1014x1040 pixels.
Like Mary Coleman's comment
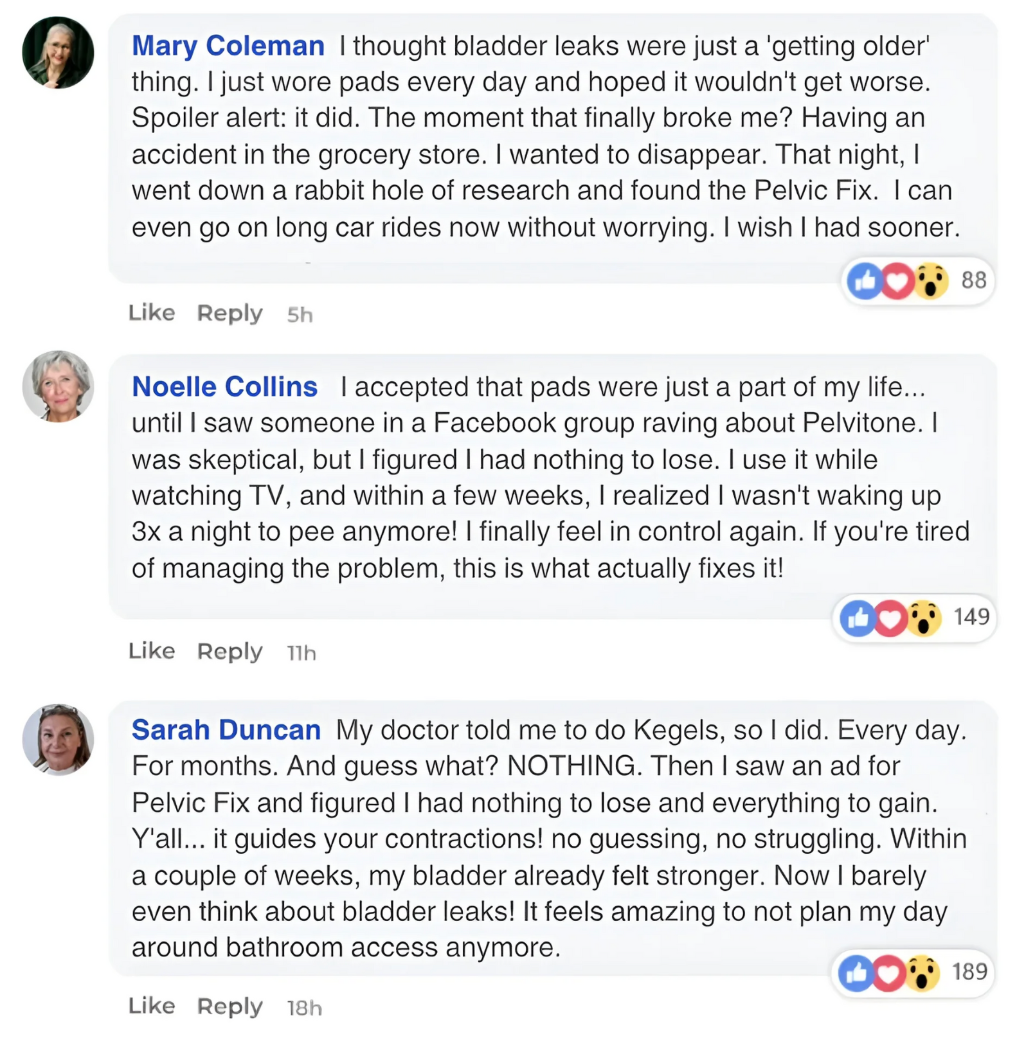point(151,313)
